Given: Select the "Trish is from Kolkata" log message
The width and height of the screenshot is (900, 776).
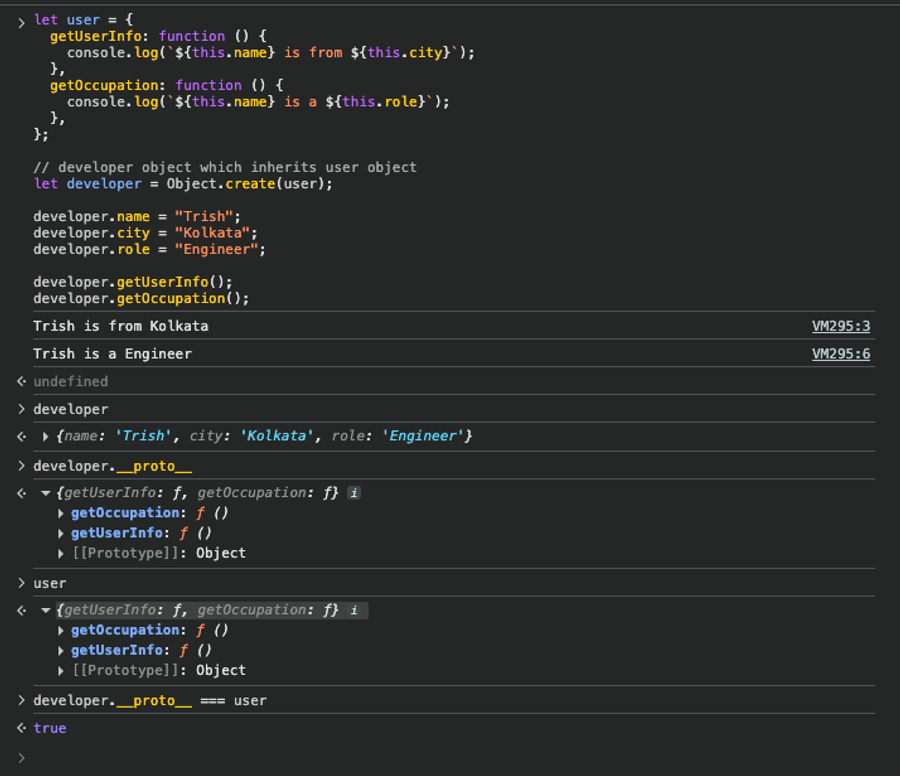Looking at the screenshot, I should (x=121, y=326).
